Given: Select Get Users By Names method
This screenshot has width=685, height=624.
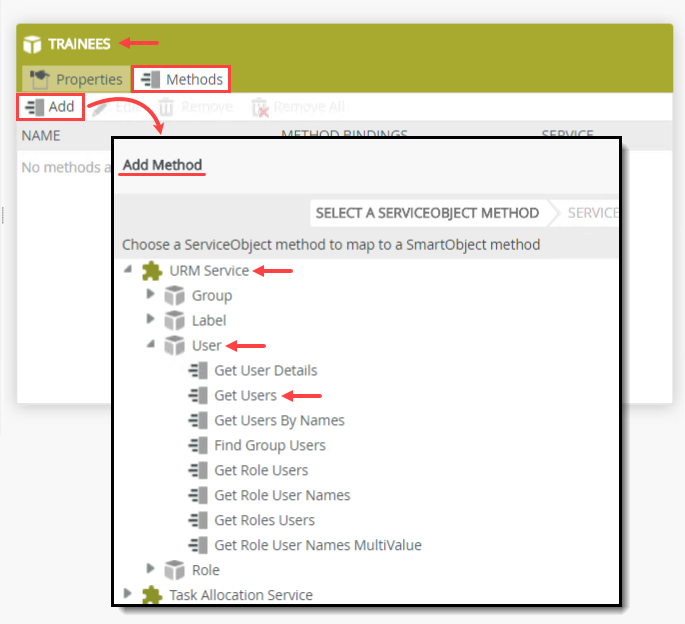Looking at the screenshot, I should 279,421.
